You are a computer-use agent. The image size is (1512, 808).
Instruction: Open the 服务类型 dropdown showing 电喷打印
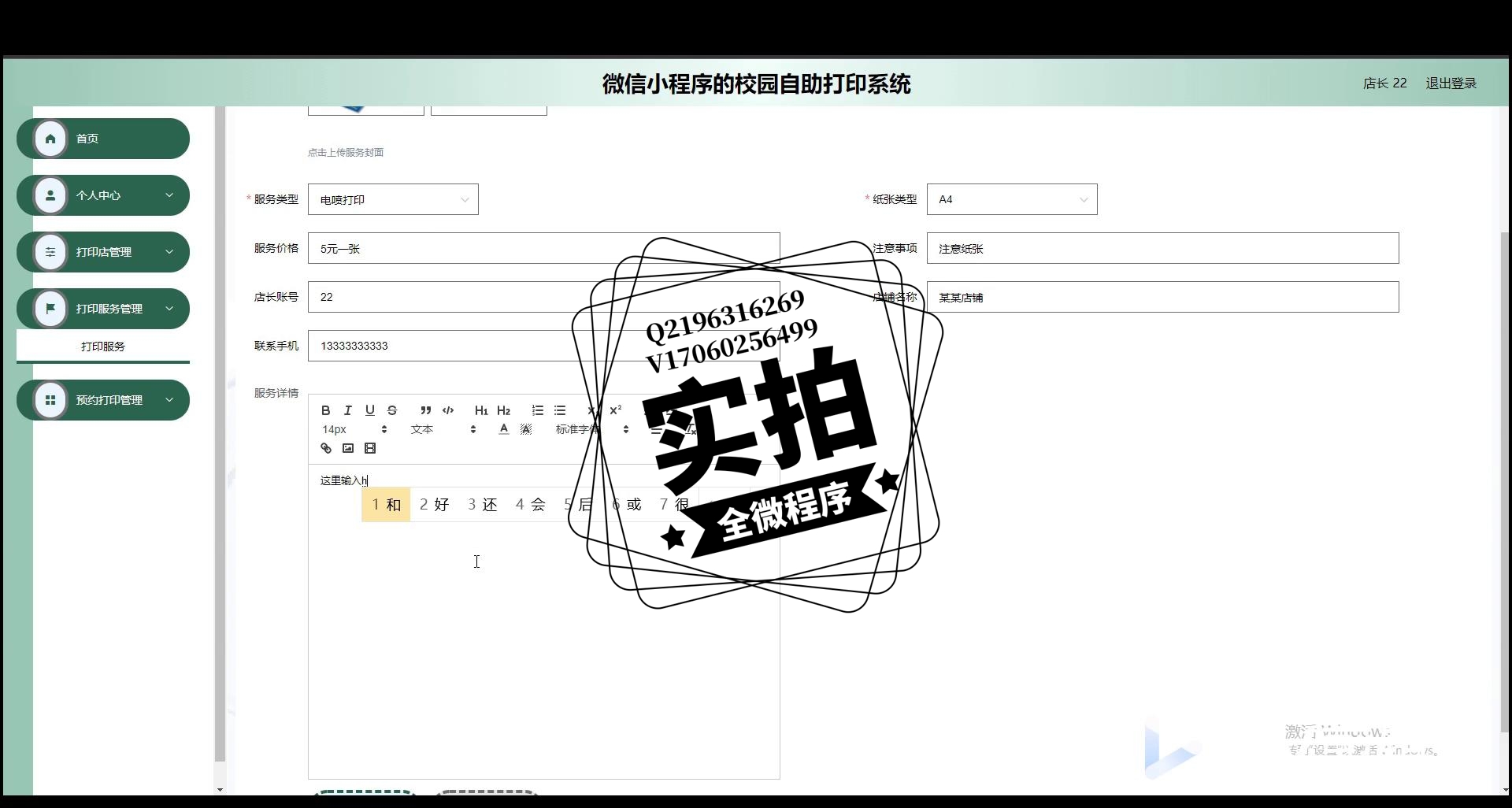point(393,199)
